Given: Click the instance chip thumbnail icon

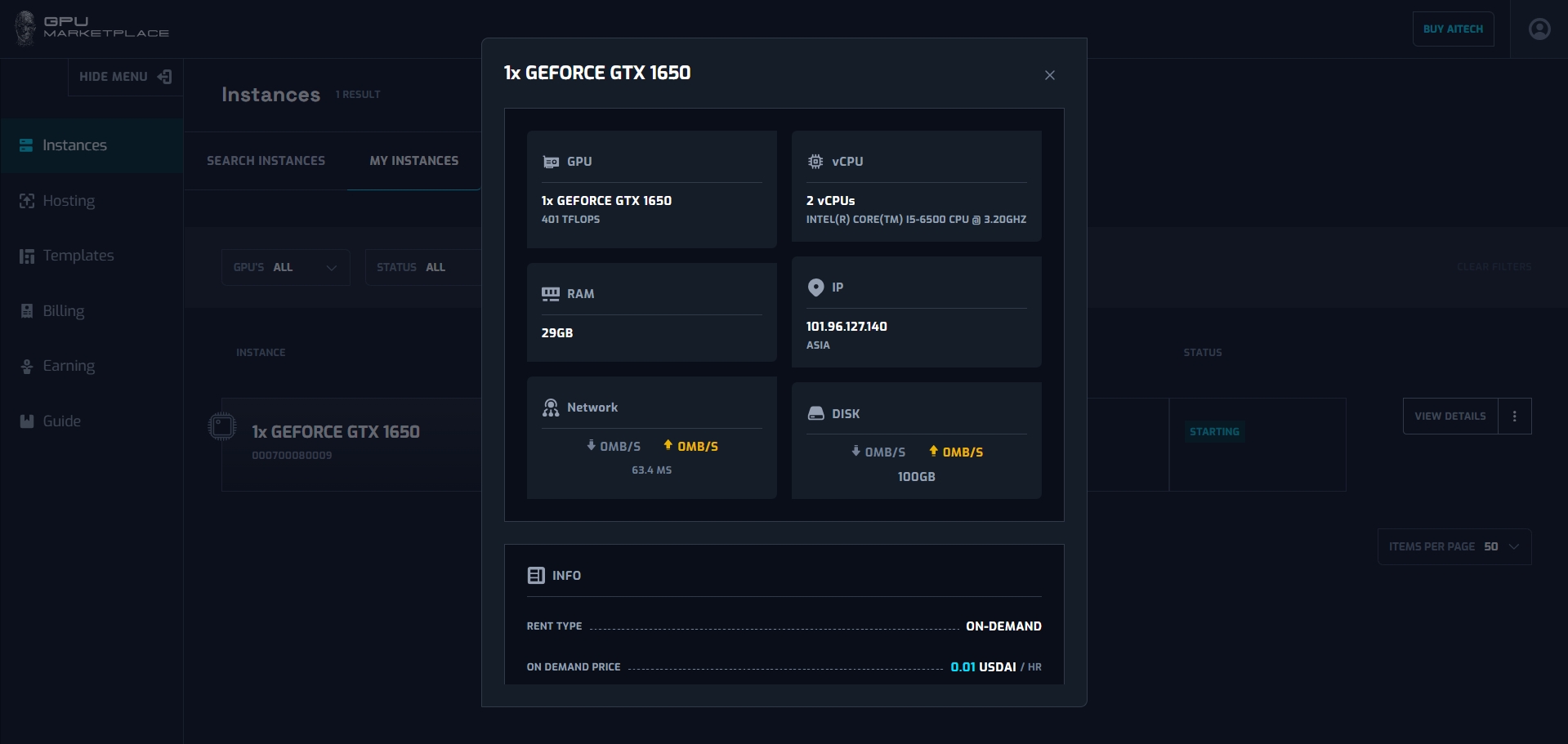Looking at the screenshot, I should click(x=222, y=426).
